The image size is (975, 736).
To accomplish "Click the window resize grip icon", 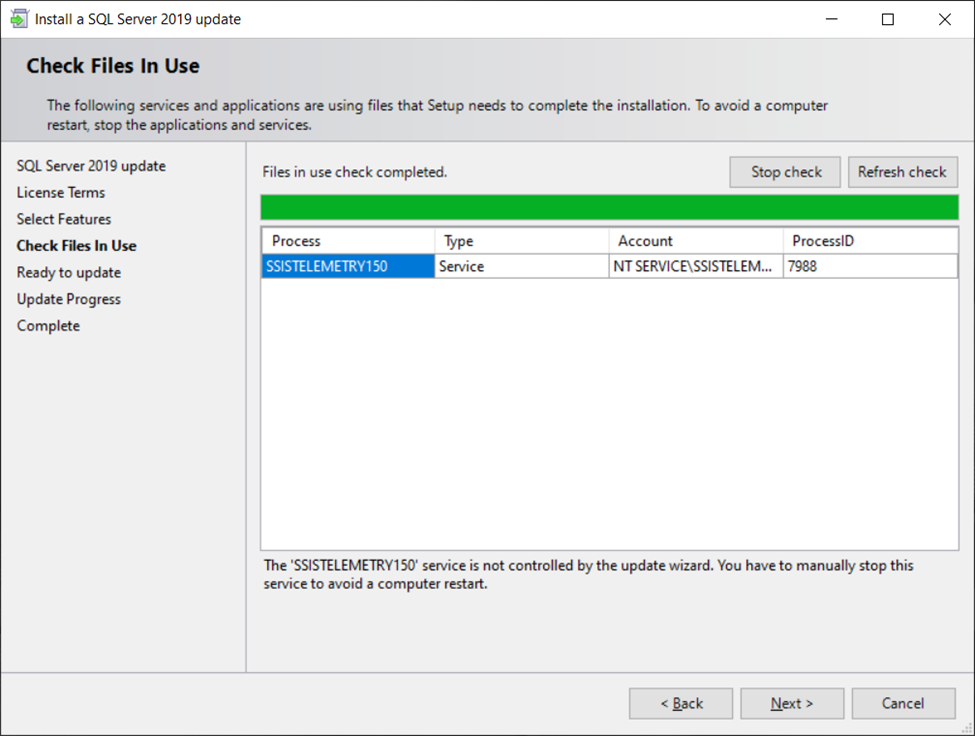I will (968, 729).
